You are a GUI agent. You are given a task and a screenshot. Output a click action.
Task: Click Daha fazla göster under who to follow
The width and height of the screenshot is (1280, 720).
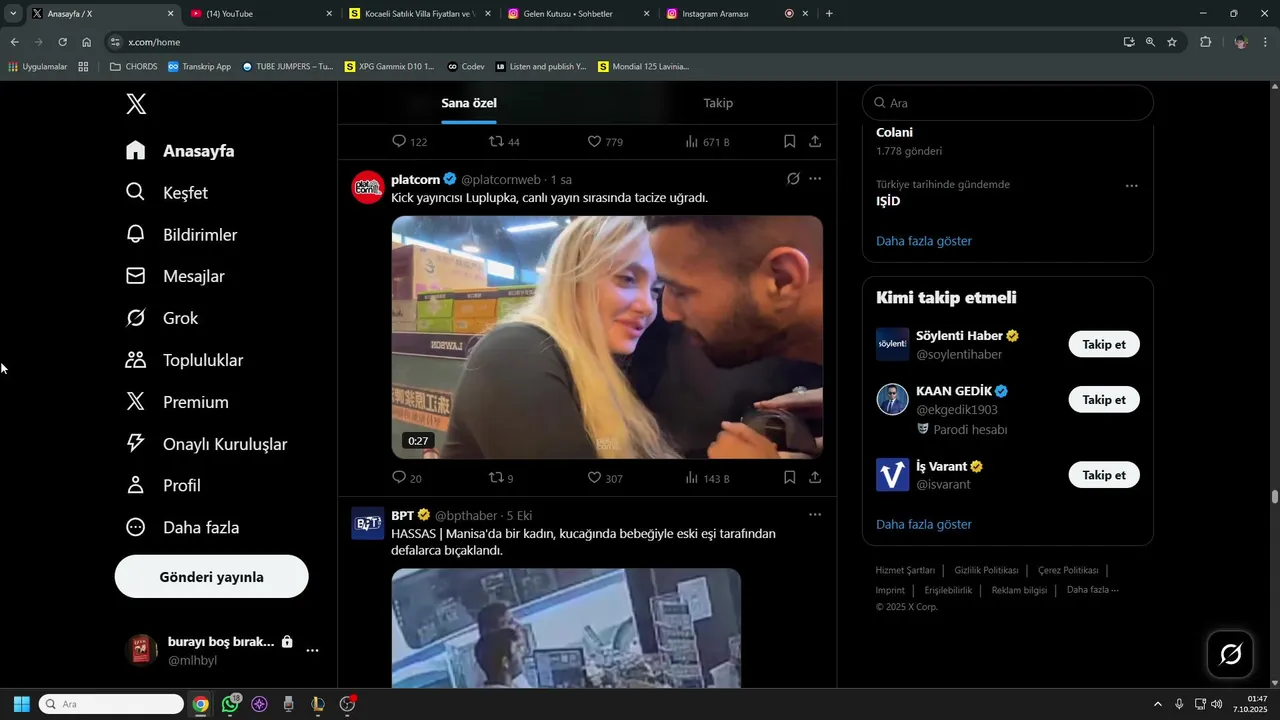click(x=924, y=524)
